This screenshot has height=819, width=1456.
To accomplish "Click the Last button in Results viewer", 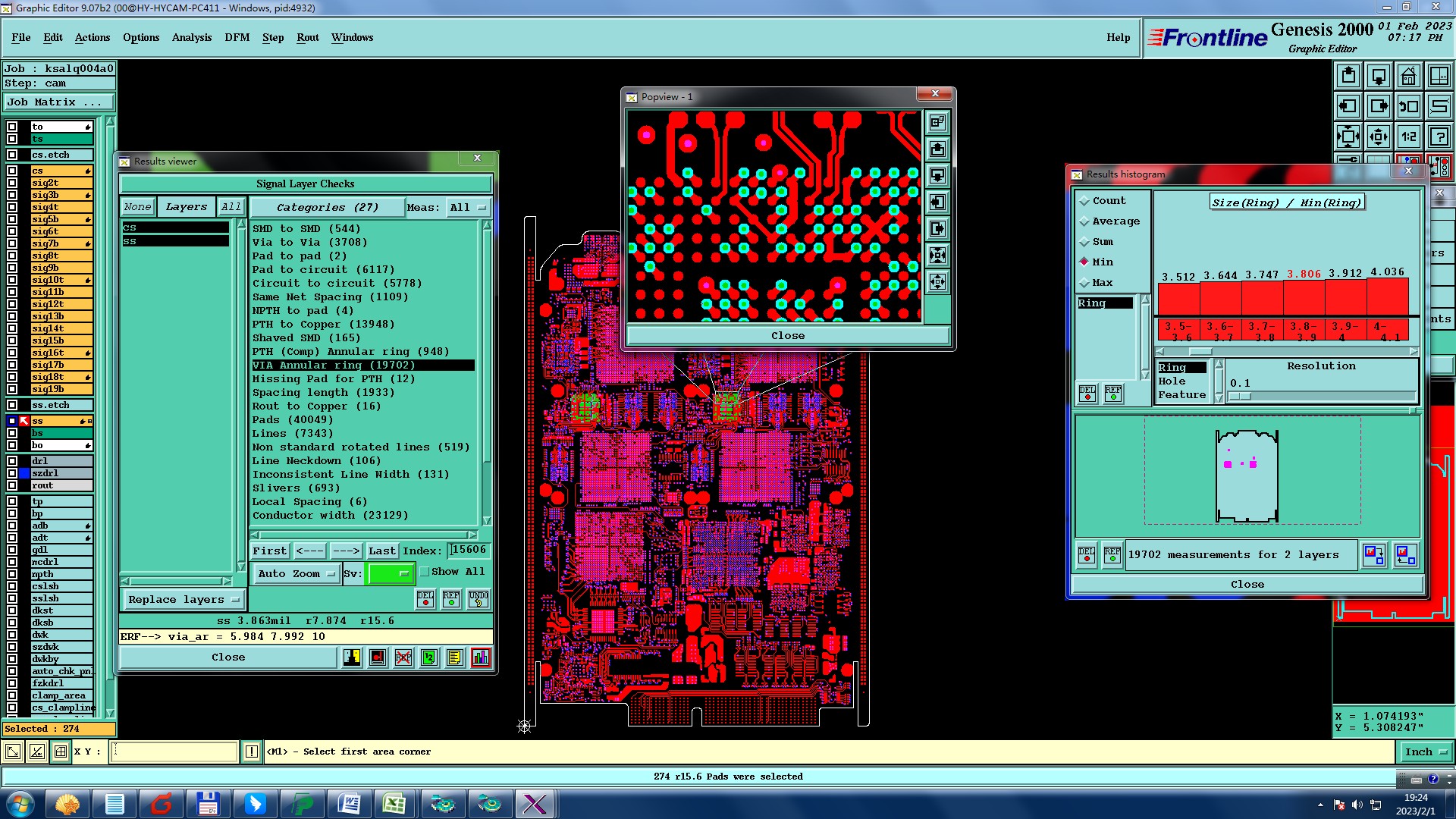I will (381, 551).
